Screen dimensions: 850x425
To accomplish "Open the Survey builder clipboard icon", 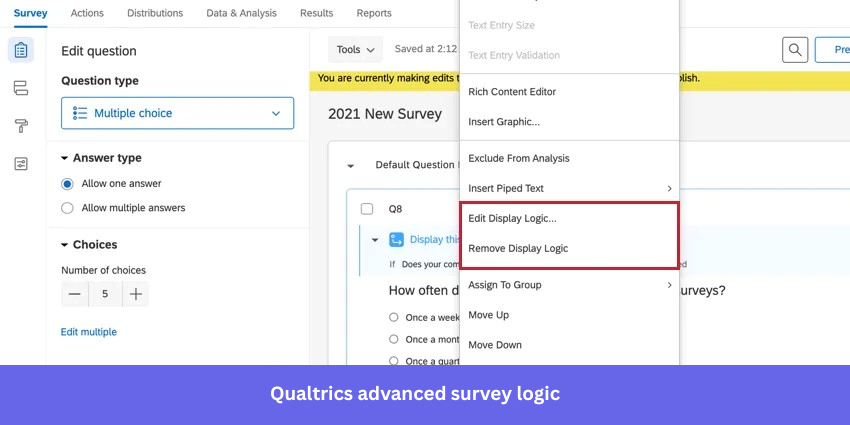I will coord(21,50).
